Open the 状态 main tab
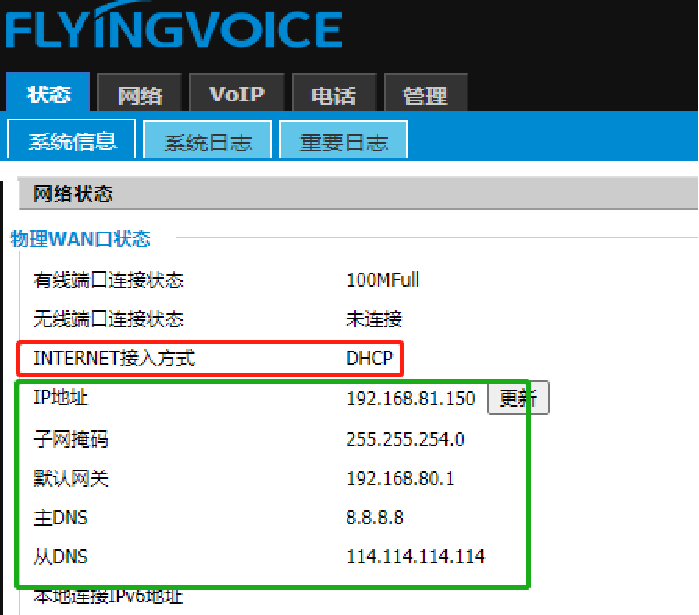Screen dimensions: 699x615 (x=49, y=95)
